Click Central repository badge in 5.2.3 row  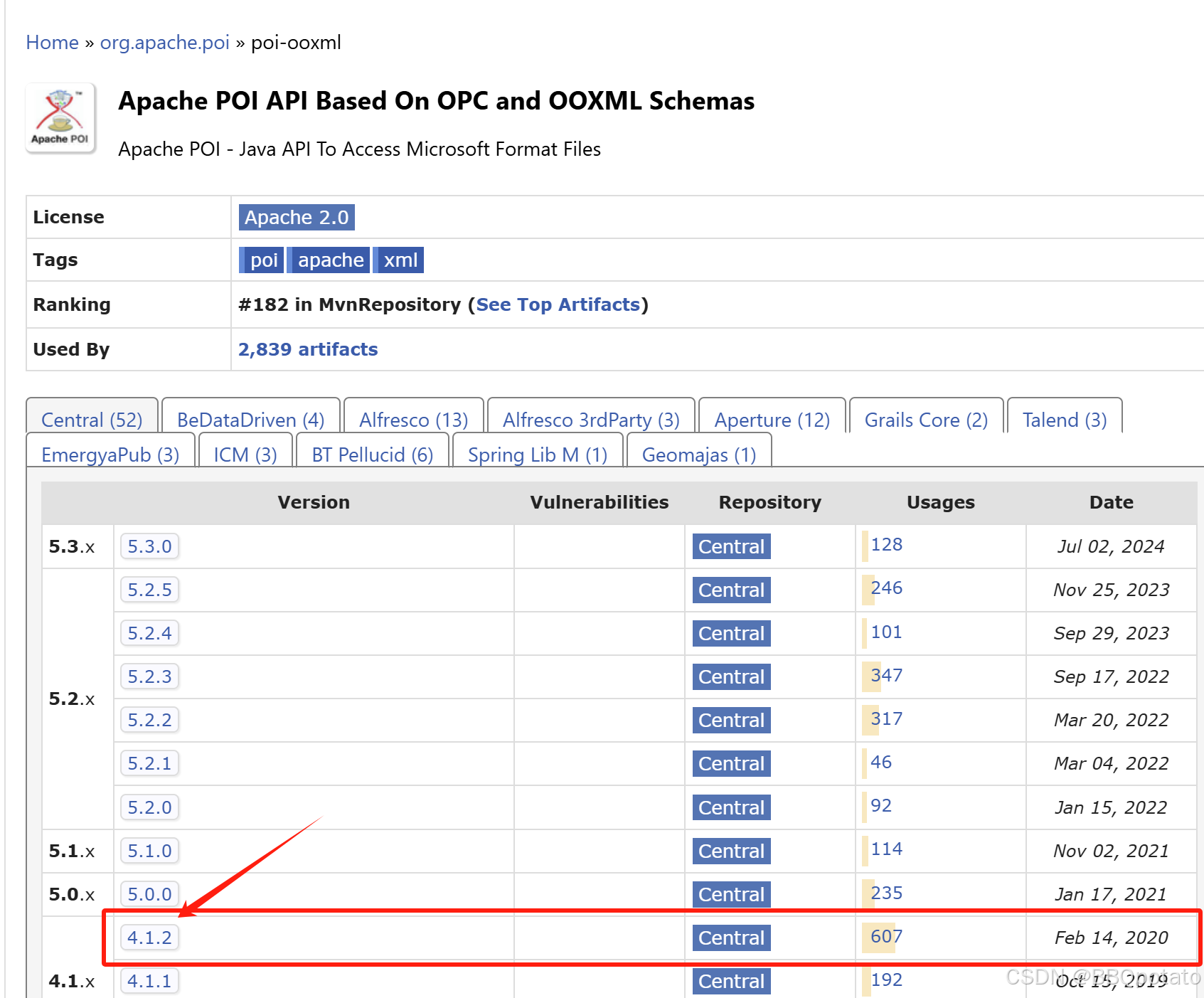[731, 676]
